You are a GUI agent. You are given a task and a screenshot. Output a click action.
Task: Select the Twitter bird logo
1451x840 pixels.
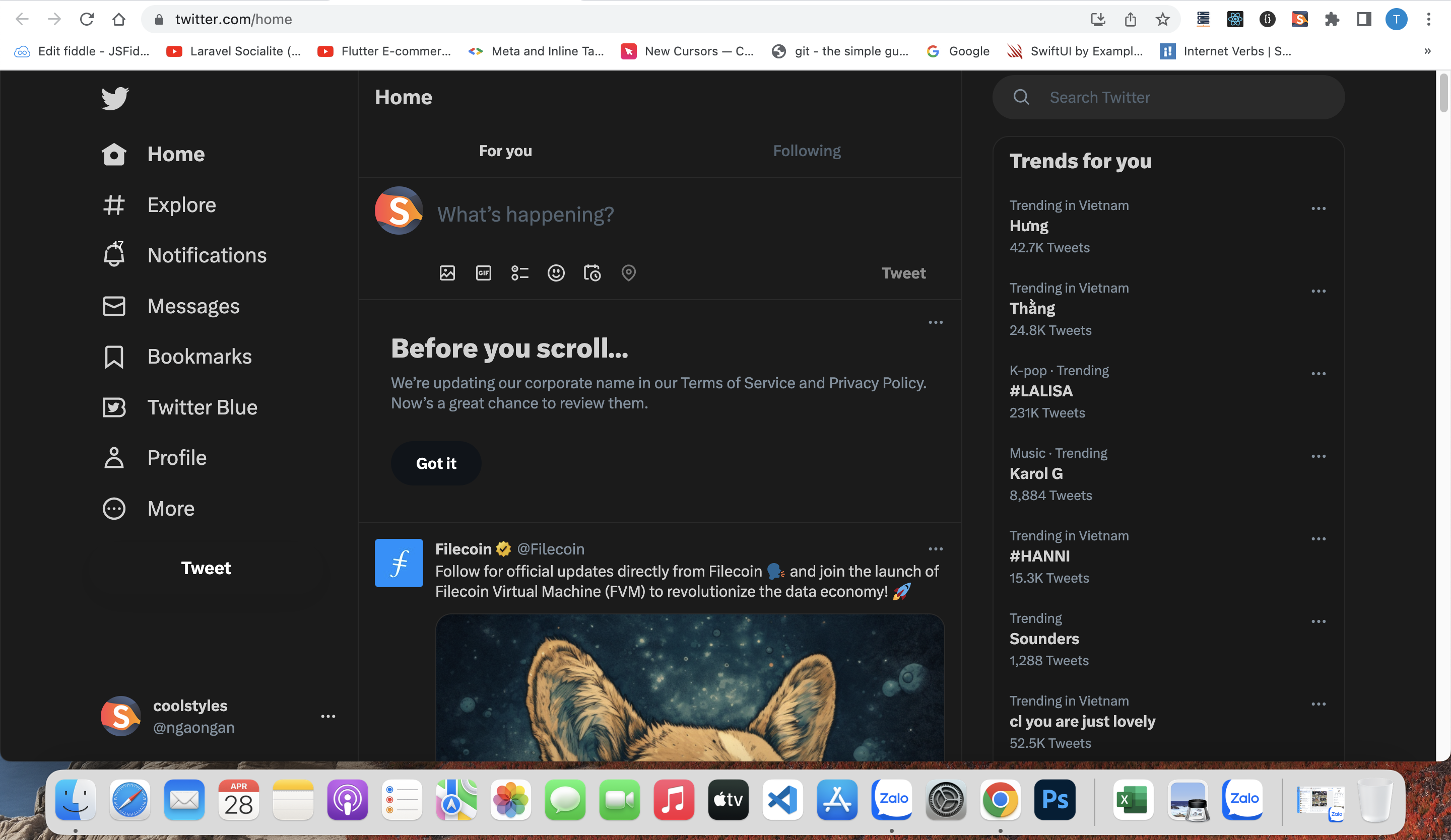(x=114, y=98)
